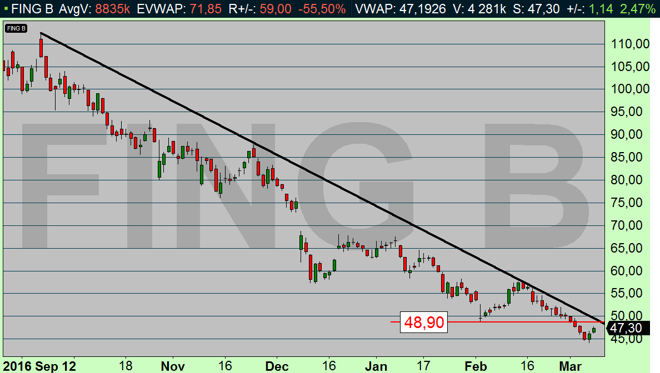This screenshot has height=373, width=660.
Task: Click the Feb month axis label
Action: tap(475, 366)
